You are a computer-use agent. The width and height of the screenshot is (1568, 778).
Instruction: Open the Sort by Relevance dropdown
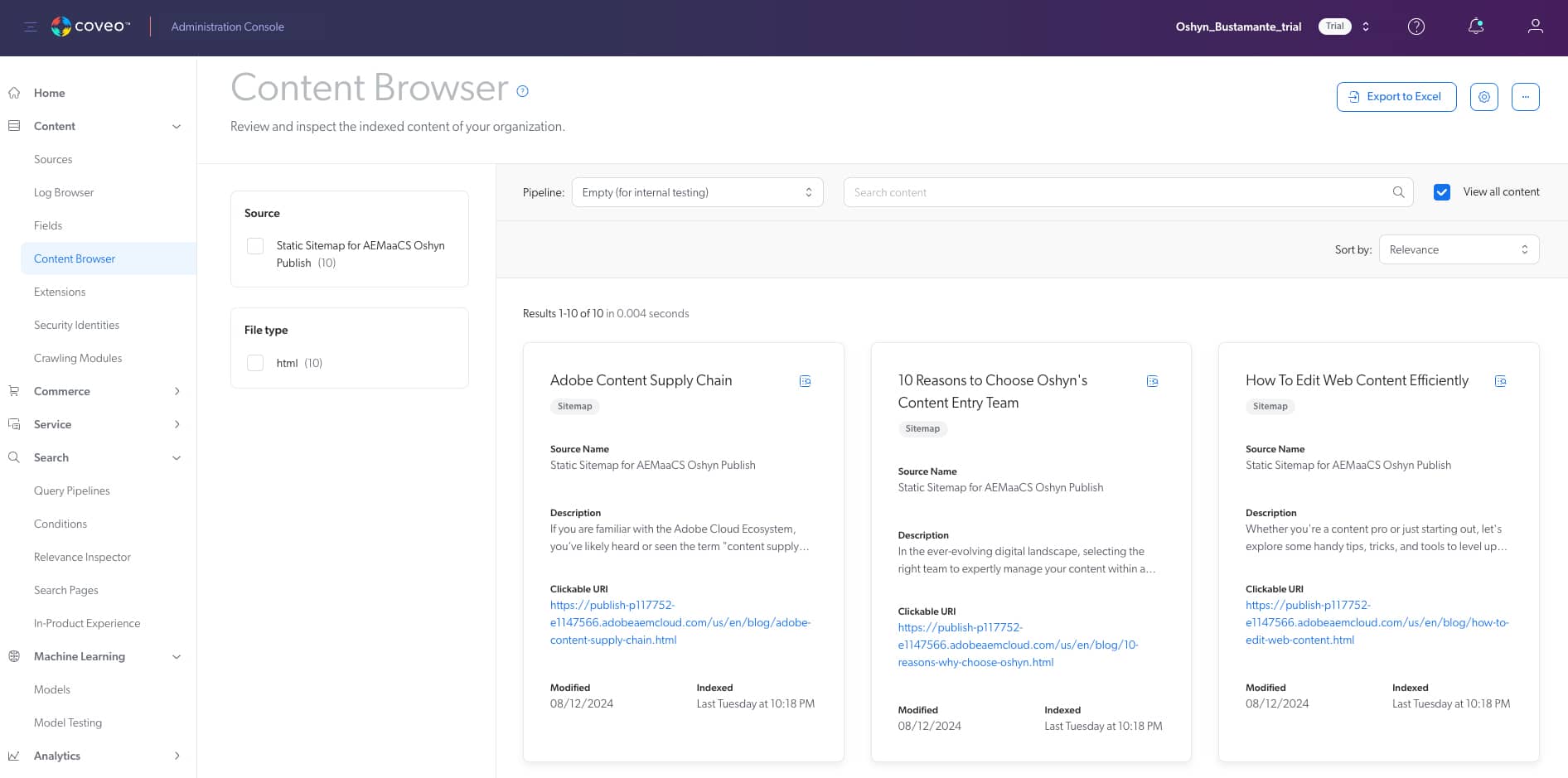(1459, 249)
